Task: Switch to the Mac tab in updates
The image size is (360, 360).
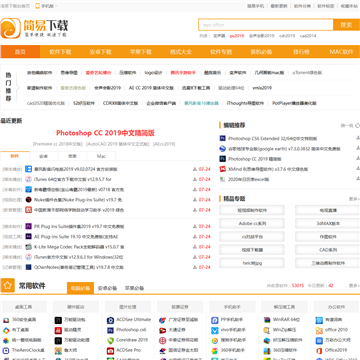Action: pos(101,156)
